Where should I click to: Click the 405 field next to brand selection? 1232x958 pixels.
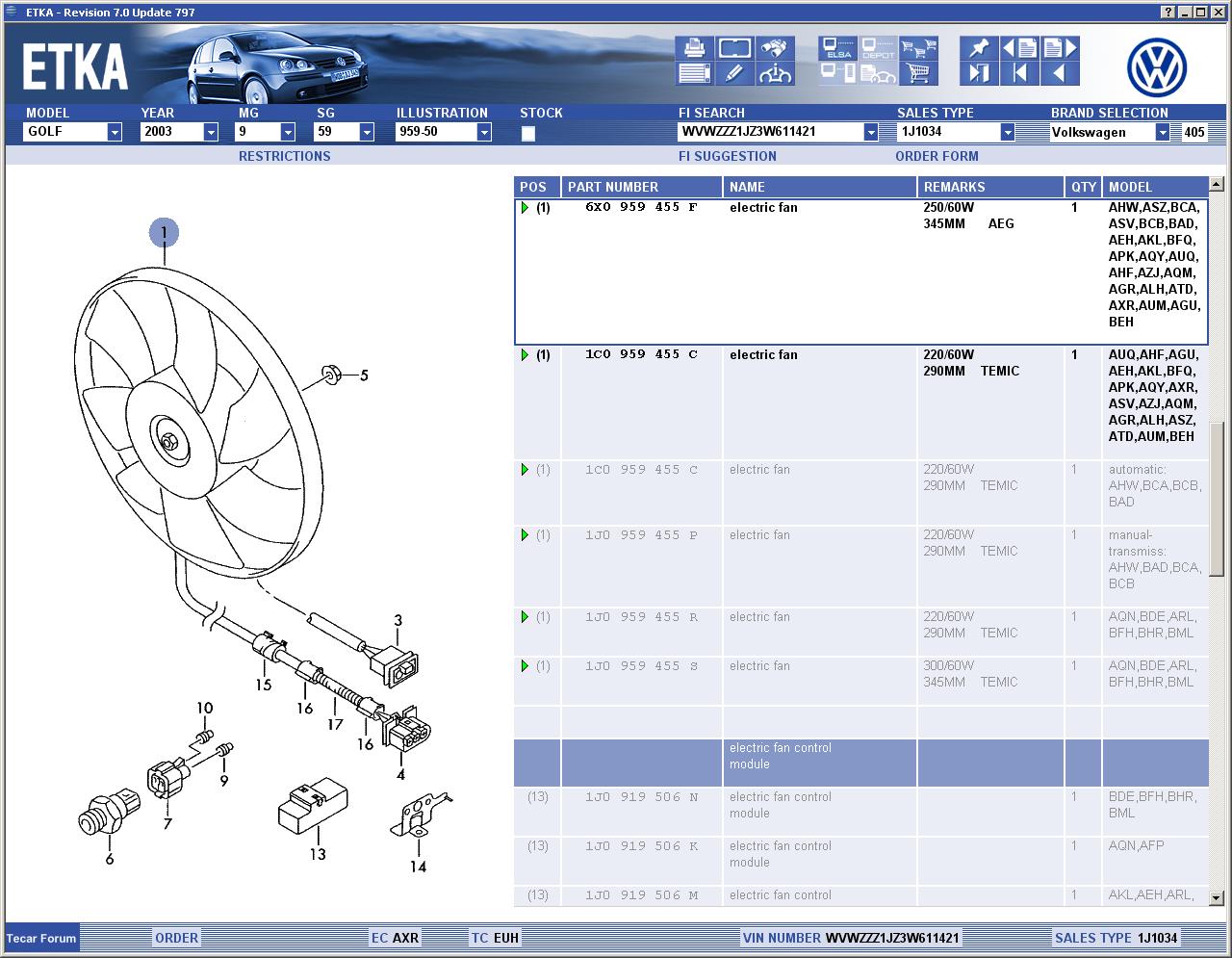click(x=1193, y=133)
